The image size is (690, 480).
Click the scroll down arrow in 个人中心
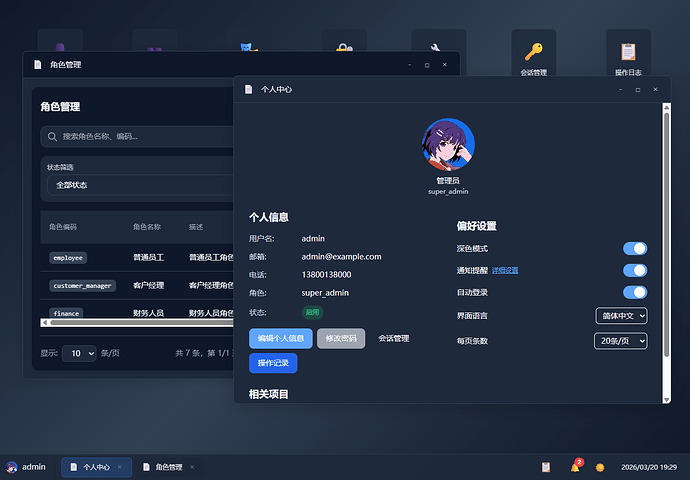pos(667,399)
